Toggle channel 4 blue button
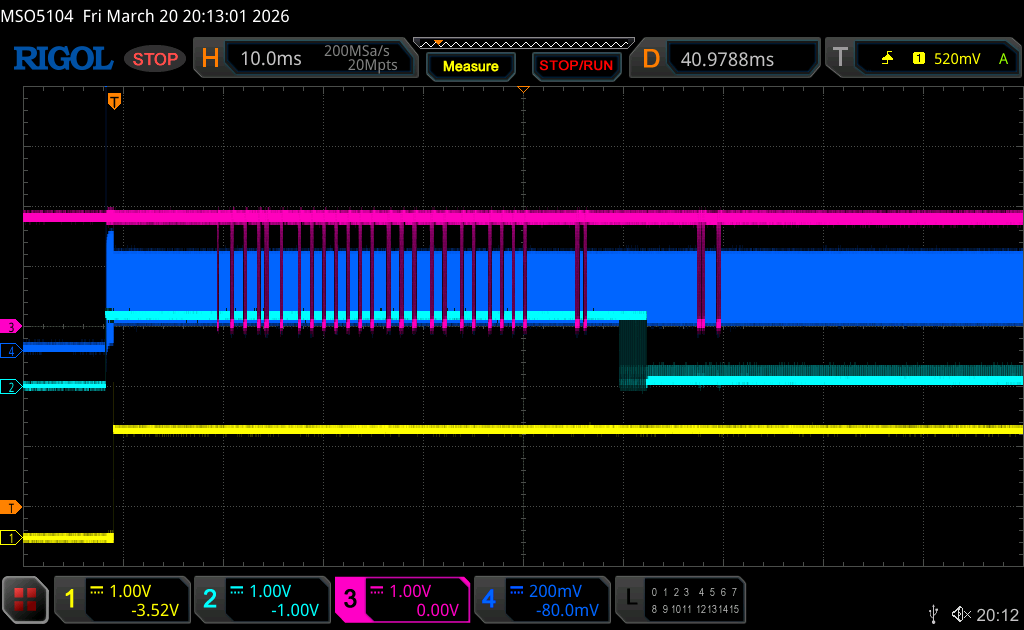The image size is (1024, 630). tap(489, 599)
